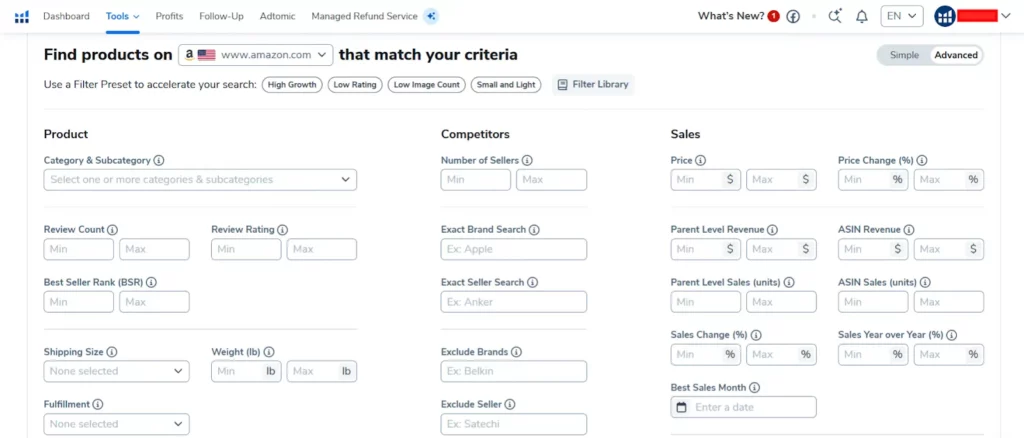
Task: Click the Exact Brand Search field
Action: tap(514, 249)
